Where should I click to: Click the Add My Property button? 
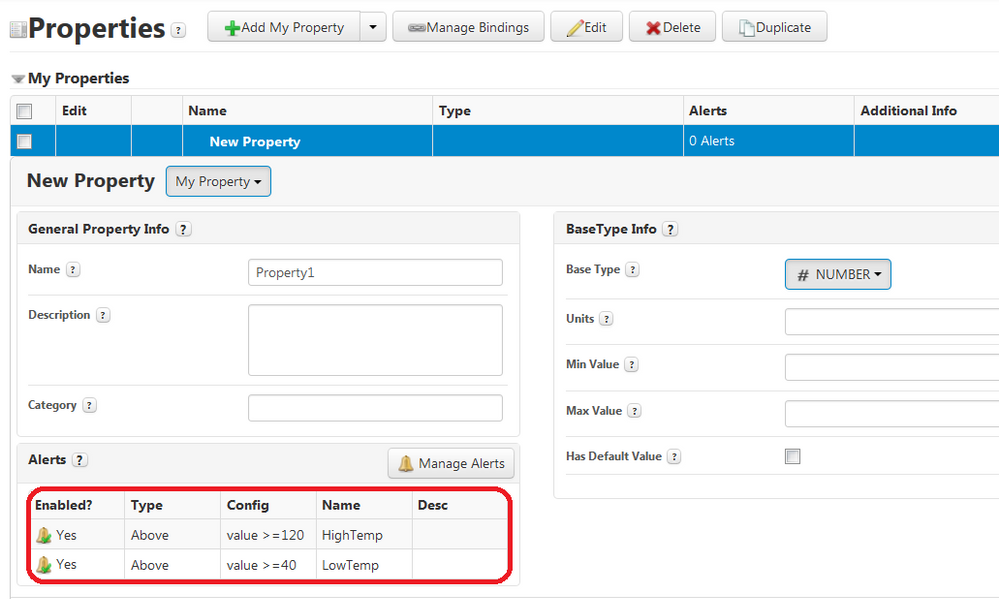pos(284,27)
